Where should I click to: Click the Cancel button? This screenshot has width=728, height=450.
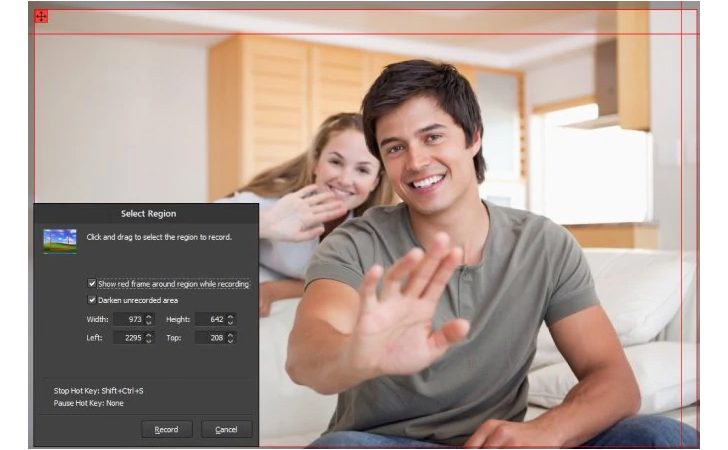click(227, 430)
